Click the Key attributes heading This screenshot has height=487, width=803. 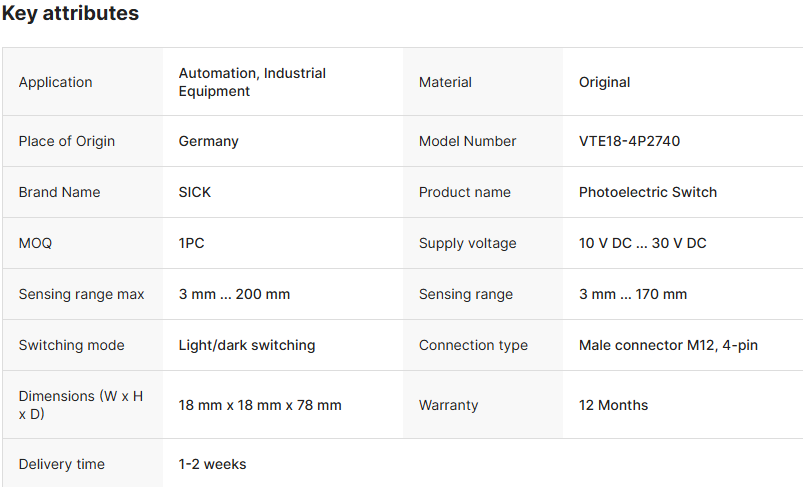[x=70, y=14]
